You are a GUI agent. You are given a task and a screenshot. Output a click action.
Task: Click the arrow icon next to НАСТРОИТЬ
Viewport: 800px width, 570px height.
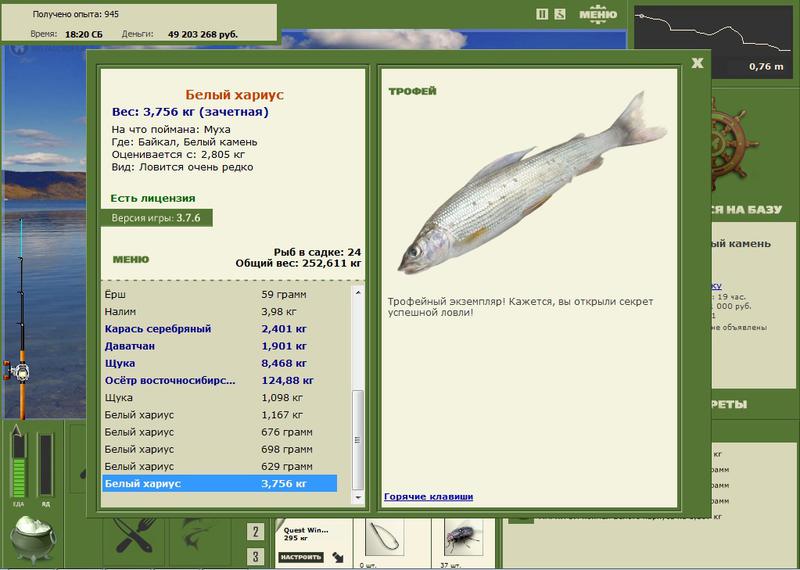338,557
